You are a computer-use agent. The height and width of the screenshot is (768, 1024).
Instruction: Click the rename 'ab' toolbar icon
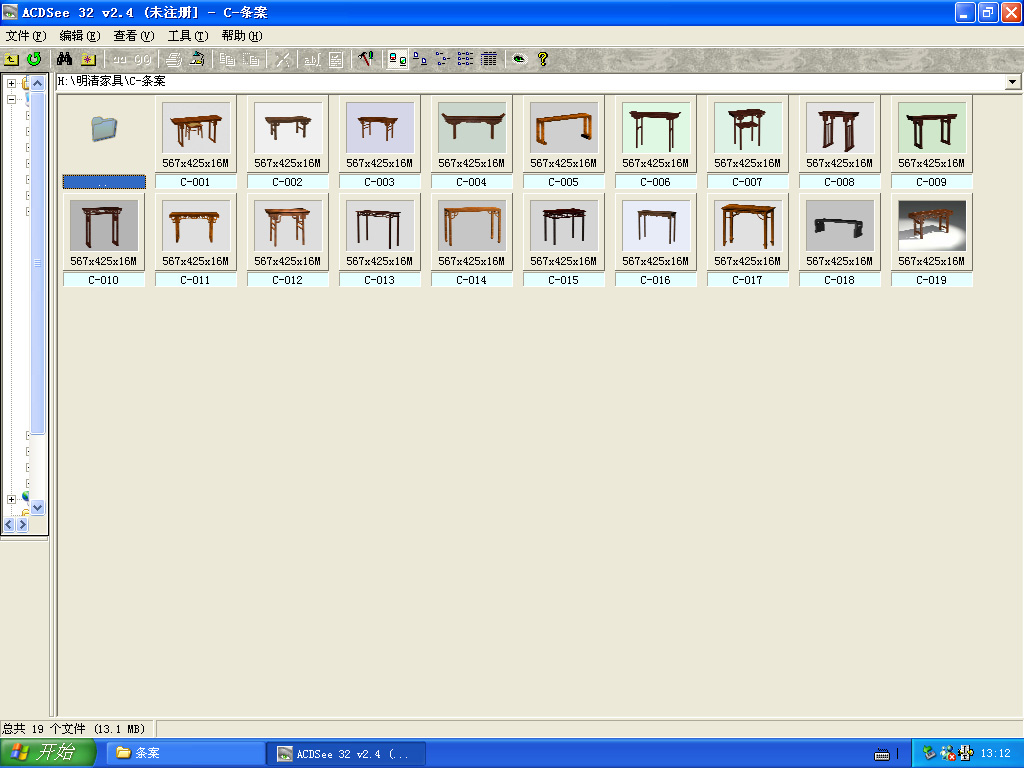pos(312,59)
